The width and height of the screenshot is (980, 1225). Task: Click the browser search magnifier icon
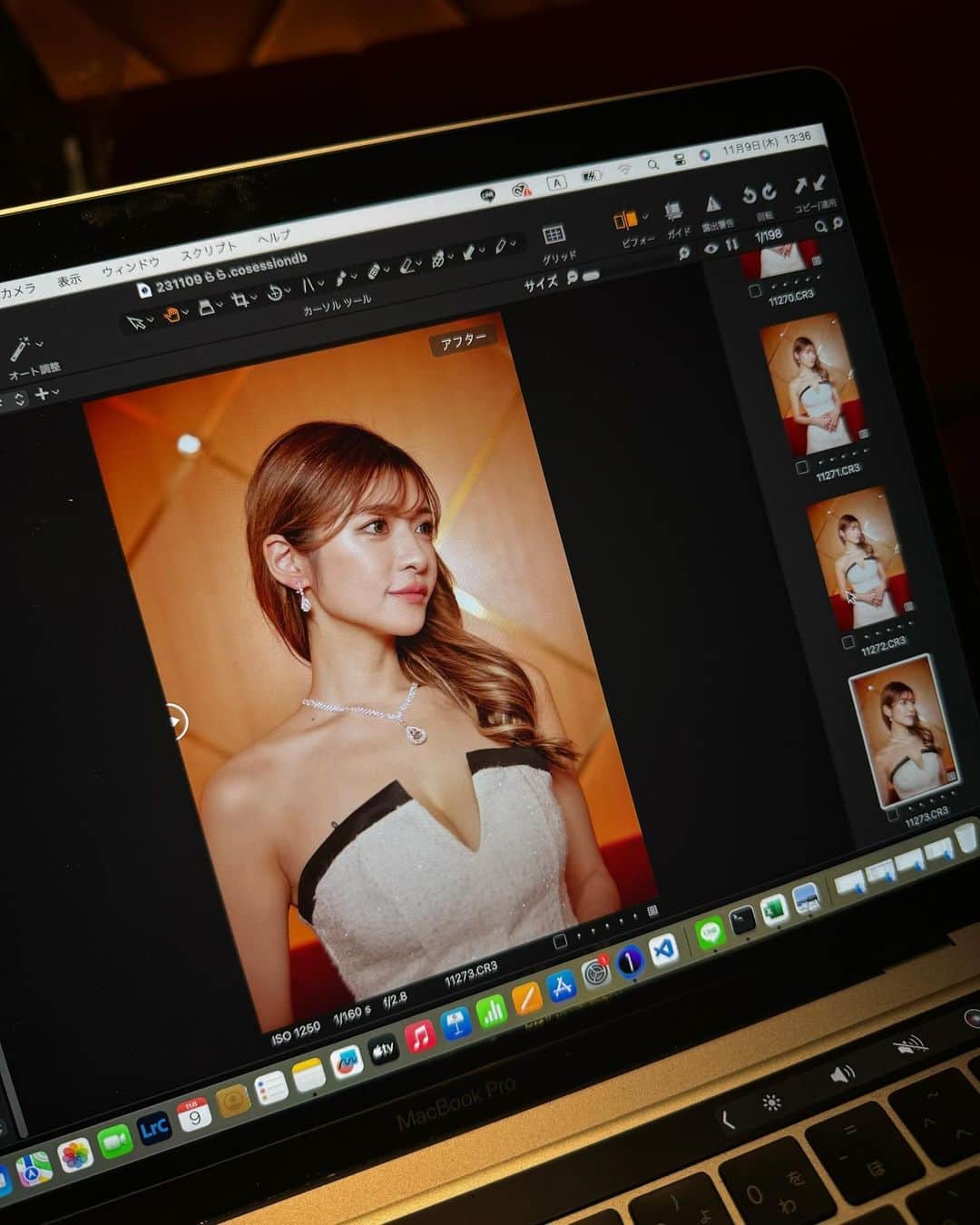pos(819,227)
